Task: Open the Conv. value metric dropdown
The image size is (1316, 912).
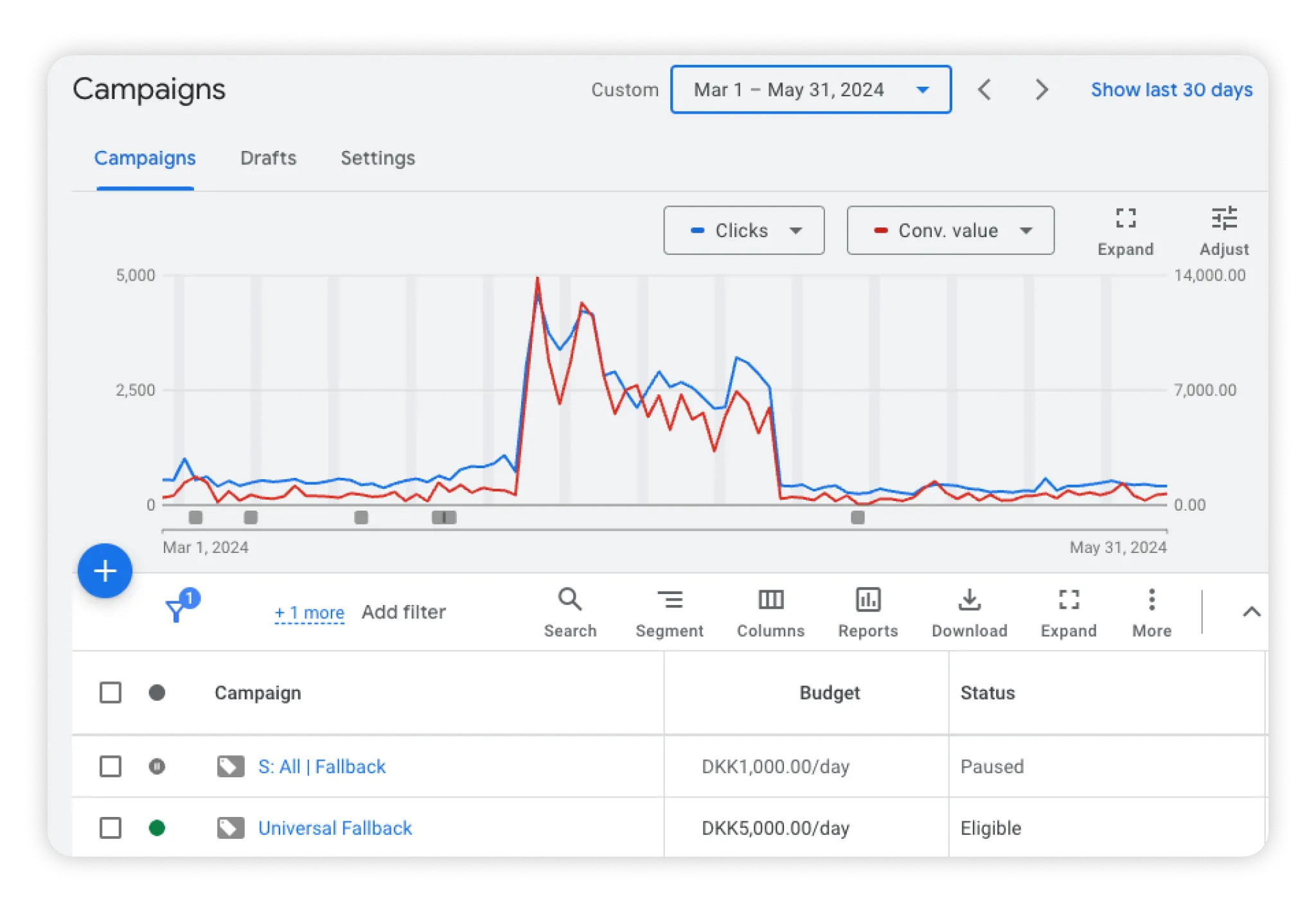Action: [x=950, y=231]
